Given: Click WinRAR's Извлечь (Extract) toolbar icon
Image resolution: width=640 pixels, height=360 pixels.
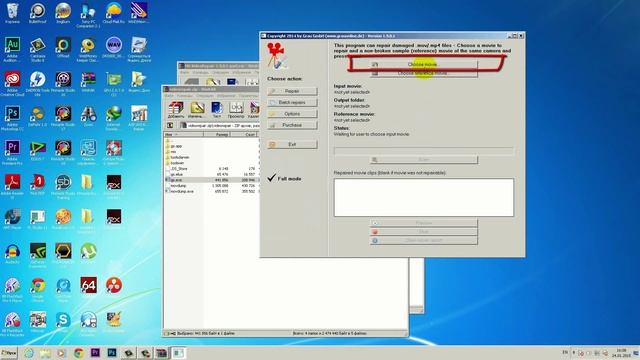Looking at the screenshot, I should [197, 110].
